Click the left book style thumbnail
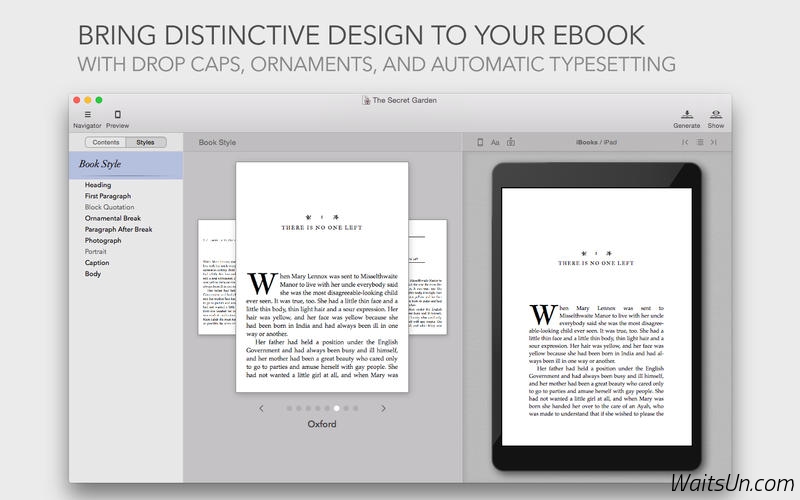Screen dimensions: 800x500 pos(217,277)
